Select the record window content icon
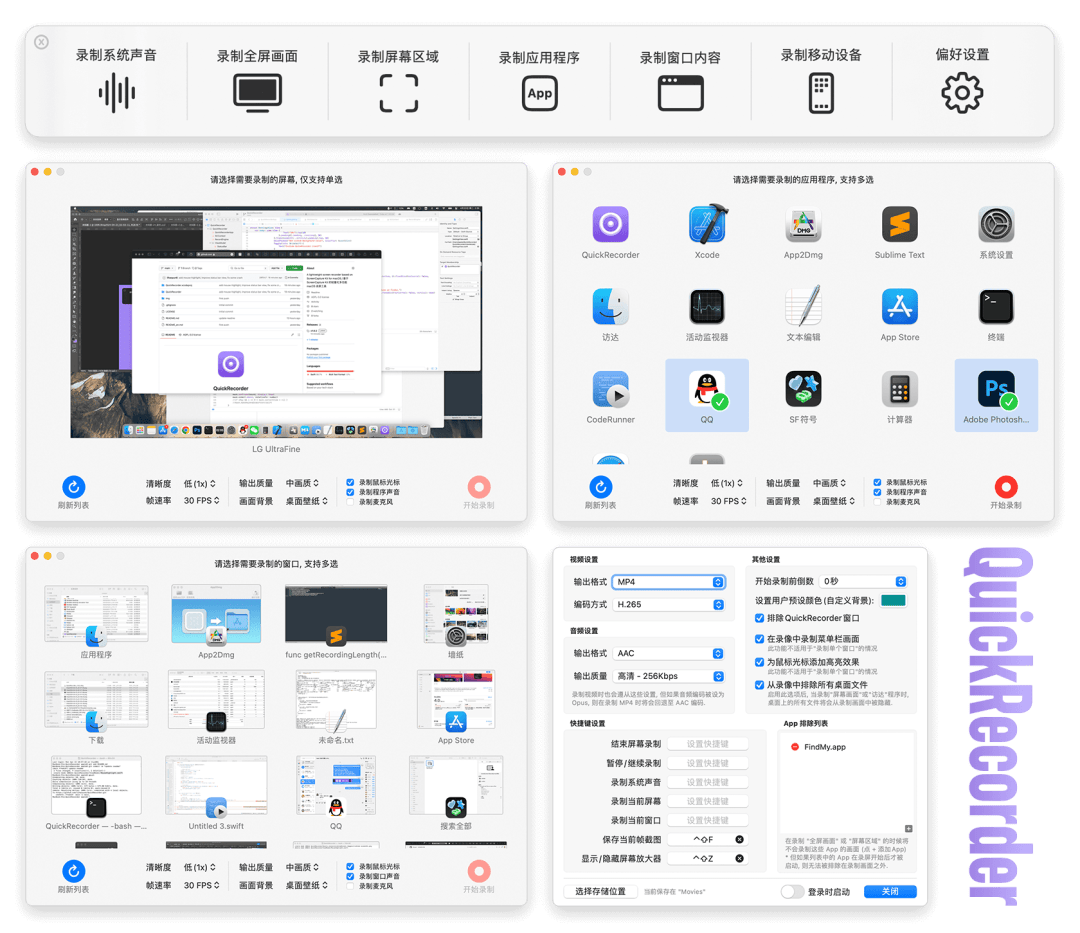Screen dimensions: 1080x933 click(x=681, y=93)
